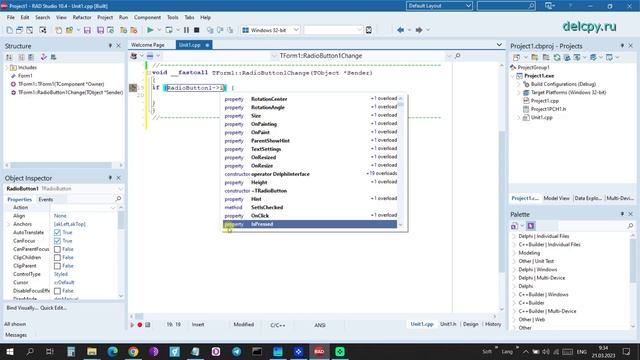This screenshot has height=360, width=640.
Task: Run the project with green play button
Action: pyautogui.click(x=150, y=30)
